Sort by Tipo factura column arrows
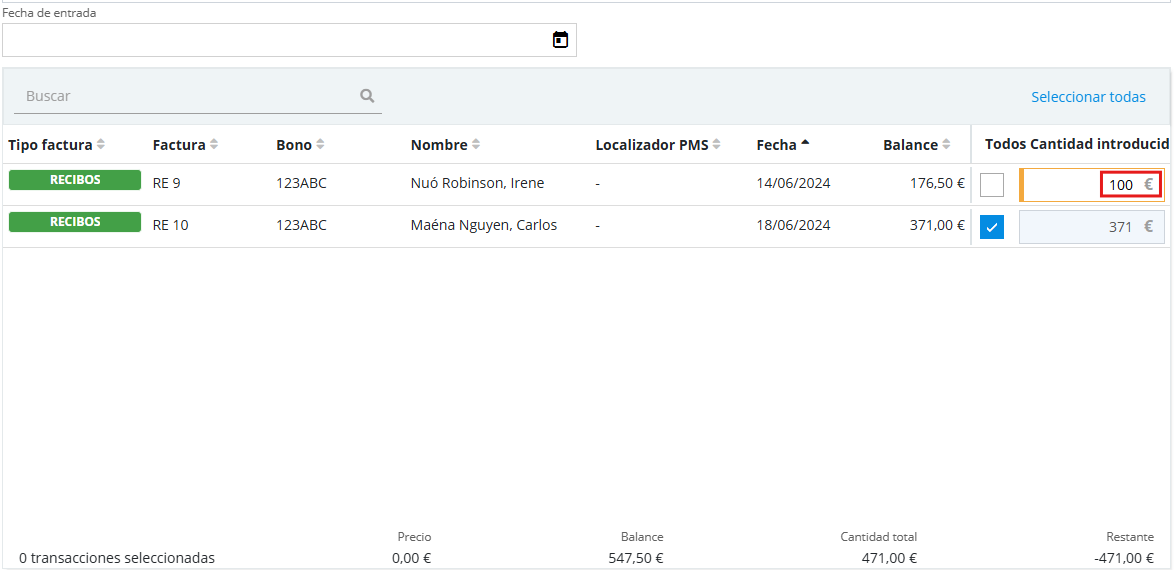1176x570 pixels. (x=101, y=145)
